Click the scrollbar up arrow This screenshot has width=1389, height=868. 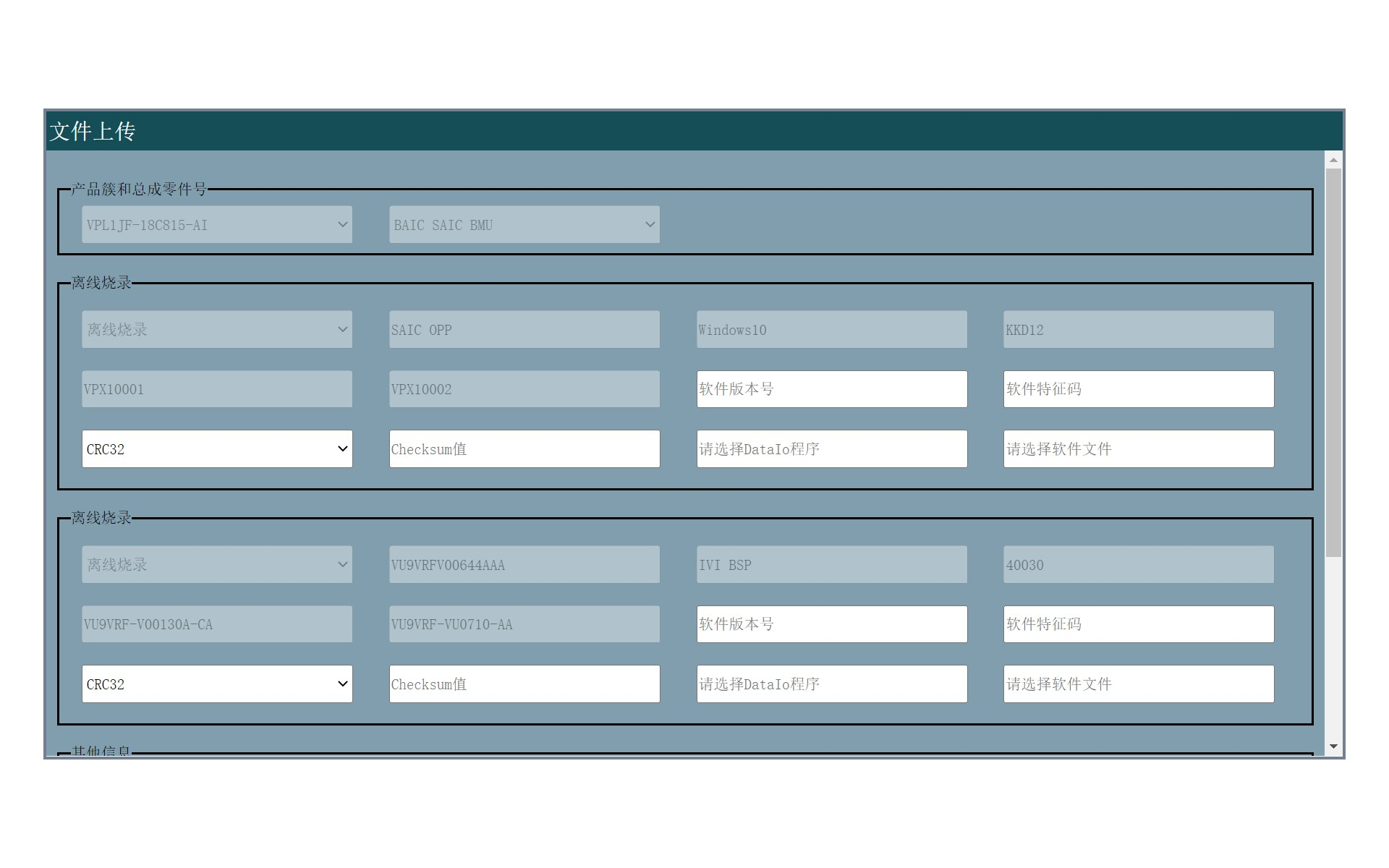[x=1333, y=160]
